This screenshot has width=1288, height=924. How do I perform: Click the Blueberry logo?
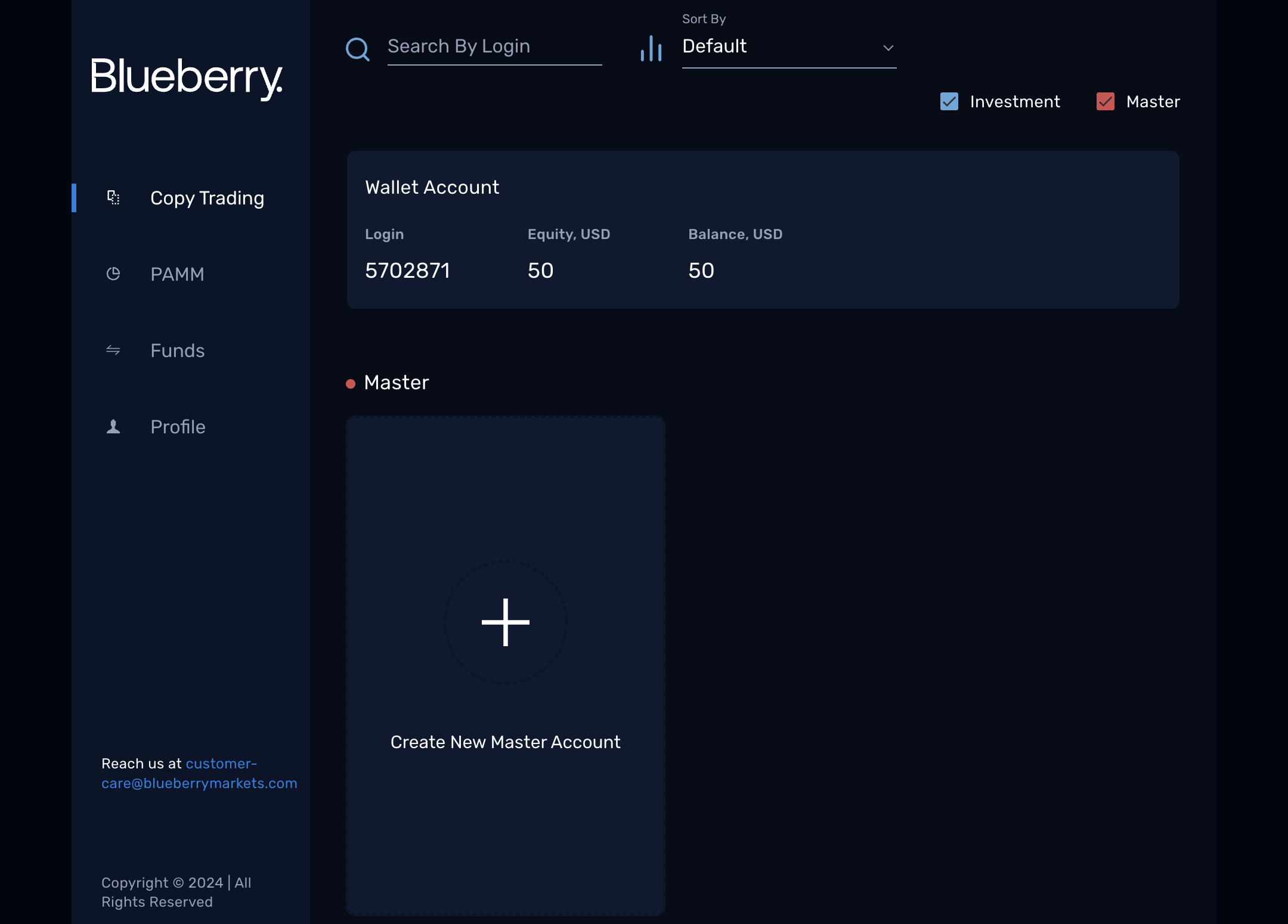click(x=187, y=79)
